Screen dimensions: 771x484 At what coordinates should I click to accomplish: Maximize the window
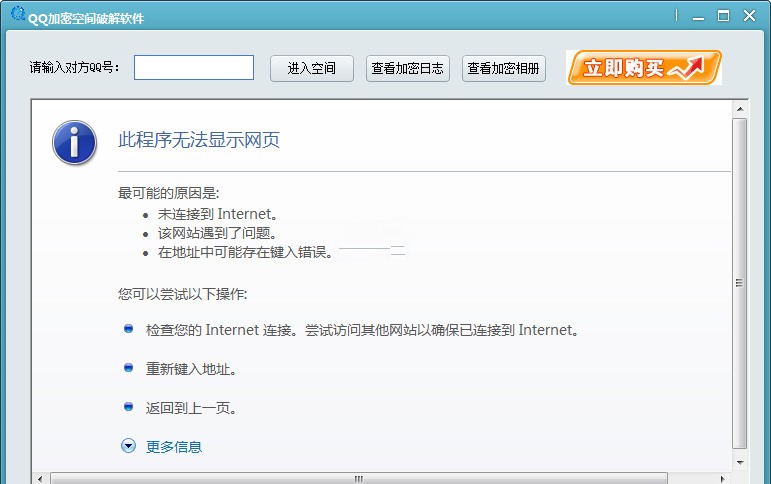pos(723,16)
